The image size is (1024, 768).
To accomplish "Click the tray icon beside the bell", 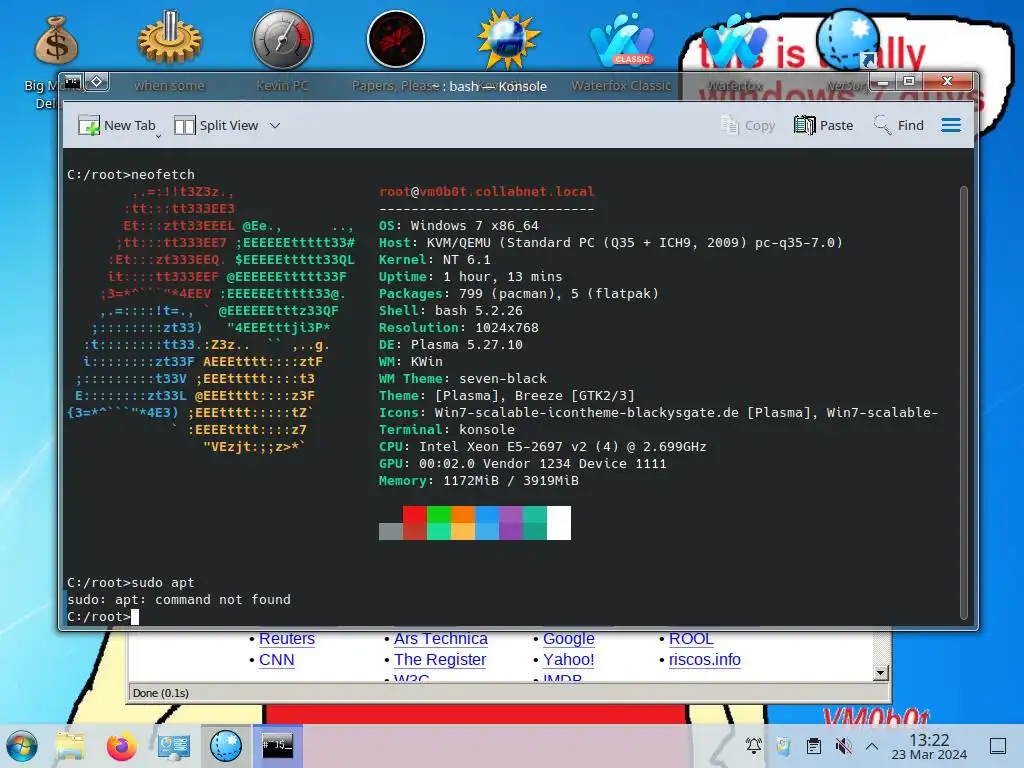I will click(x=783, y=746).
